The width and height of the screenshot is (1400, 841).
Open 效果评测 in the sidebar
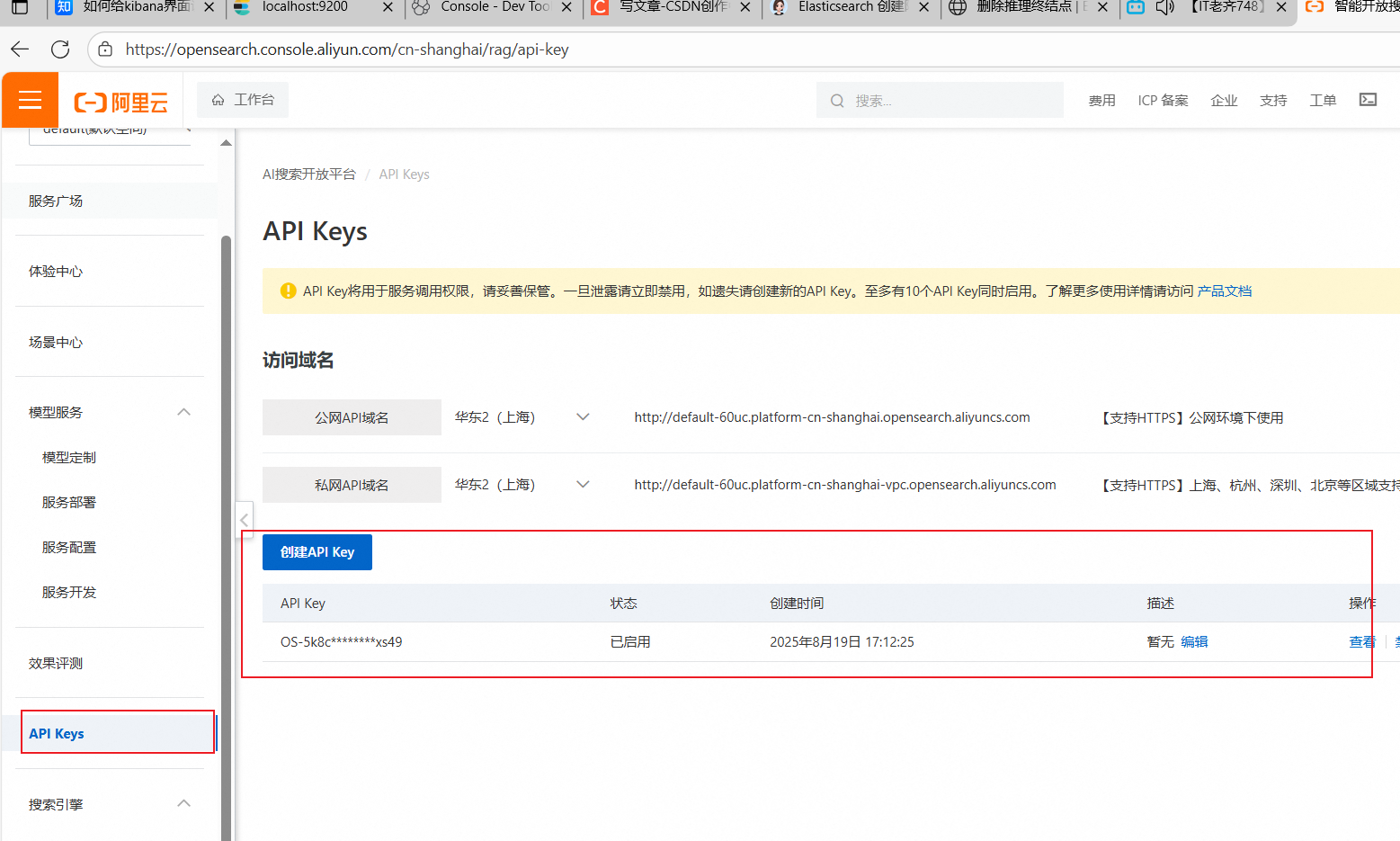coord(56,664)
